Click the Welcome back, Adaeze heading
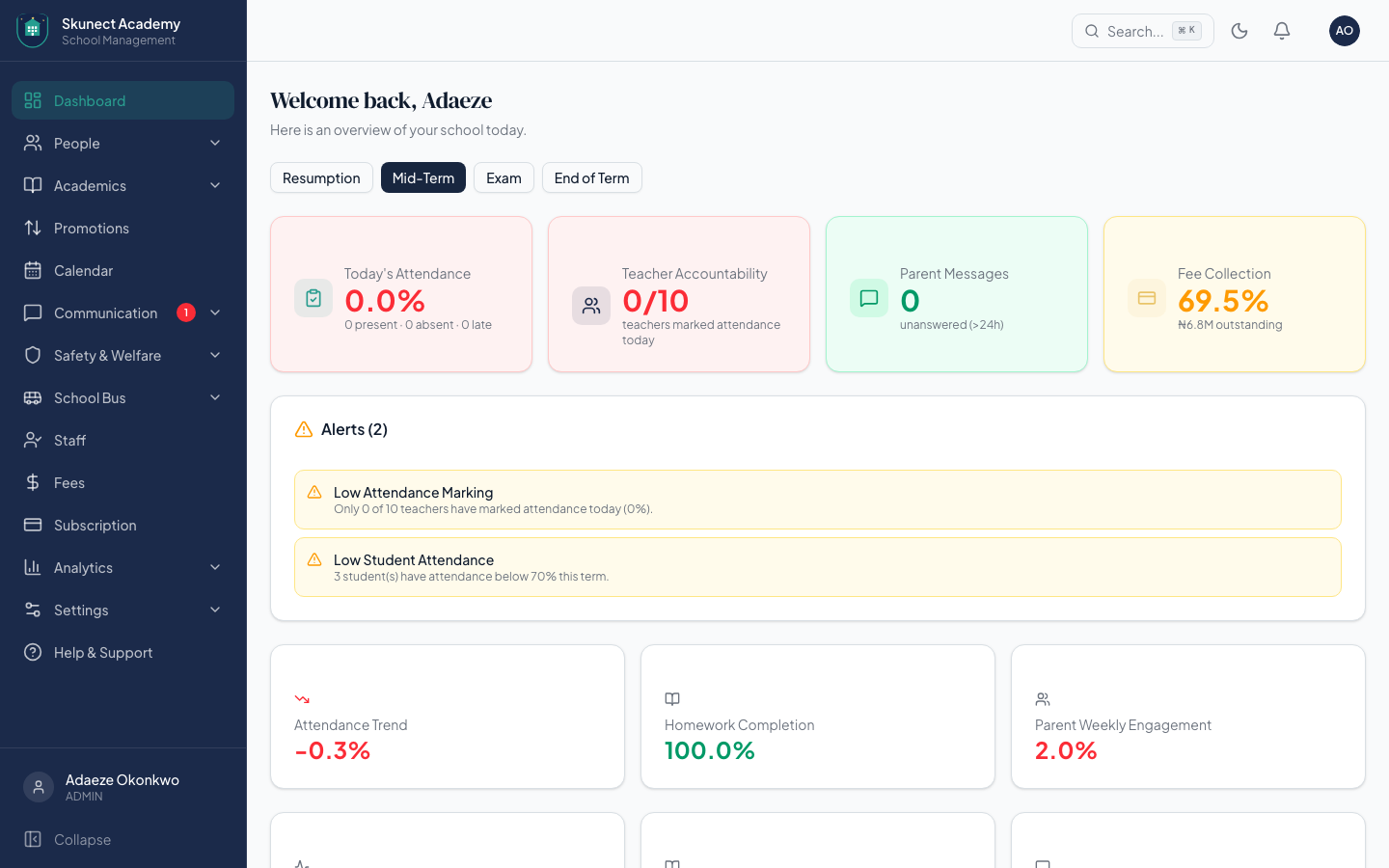 (381, 100)
